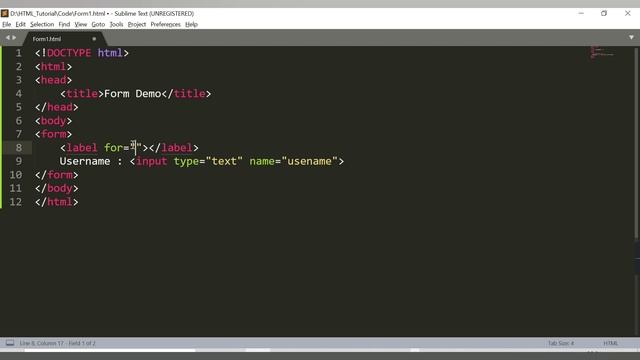Viewport: 640px width, 360px height.
Task: Open the Edit menu
Action: (x=20, y=24)
